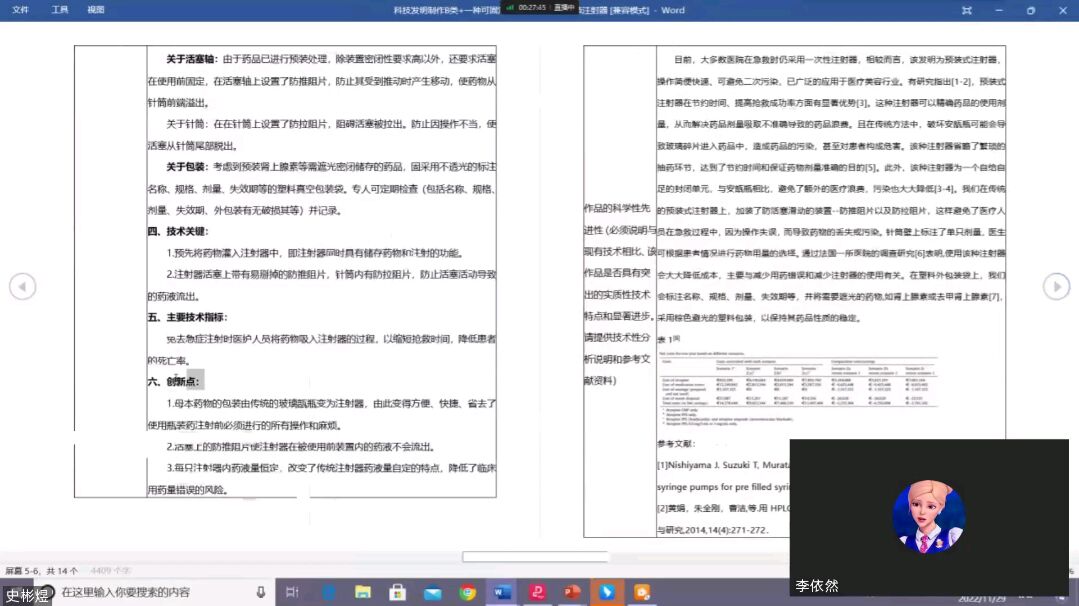Click the taskbar date display

pyautogui.click(x=982, y=599)
